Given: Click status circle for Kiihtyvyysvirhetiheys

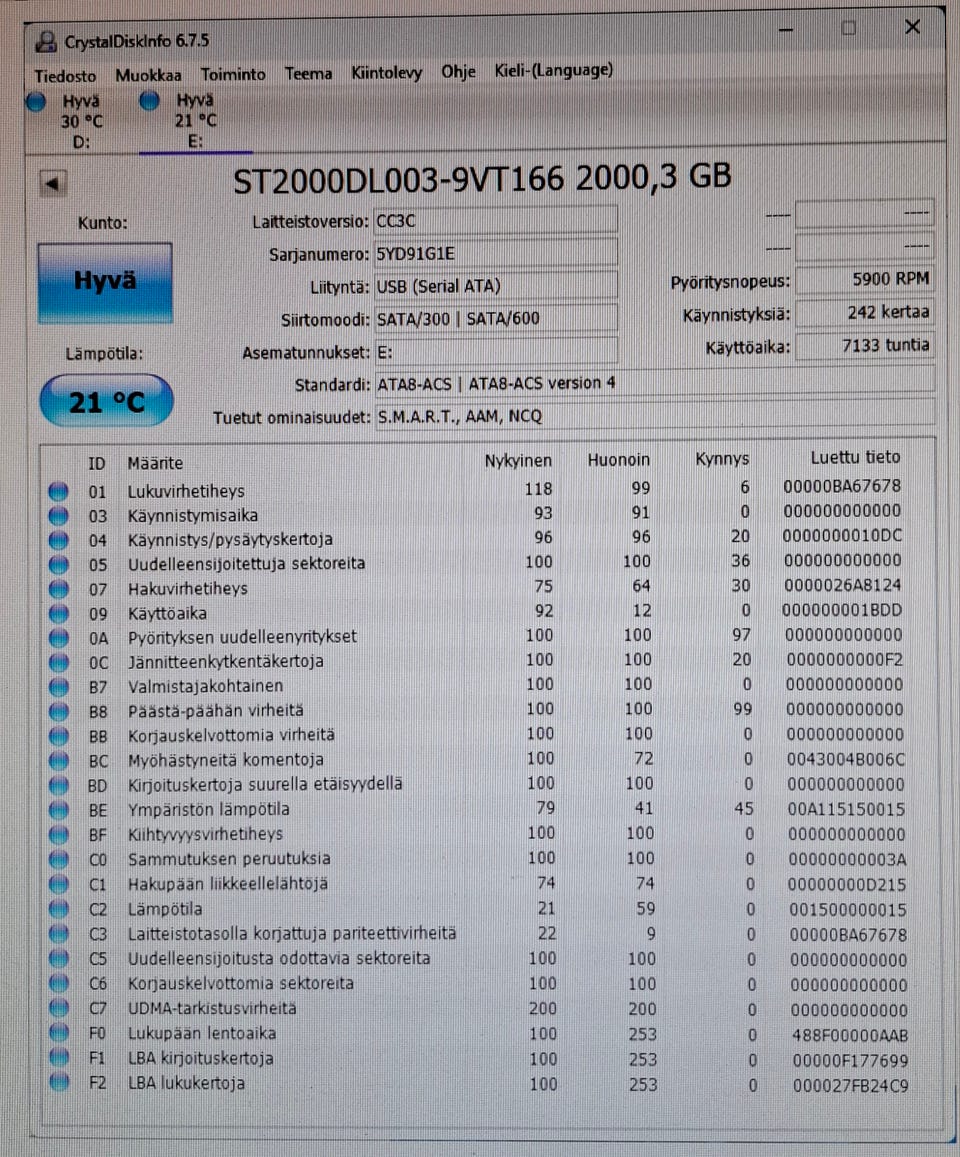Looking at the screenshot, I should pos(58,835).
